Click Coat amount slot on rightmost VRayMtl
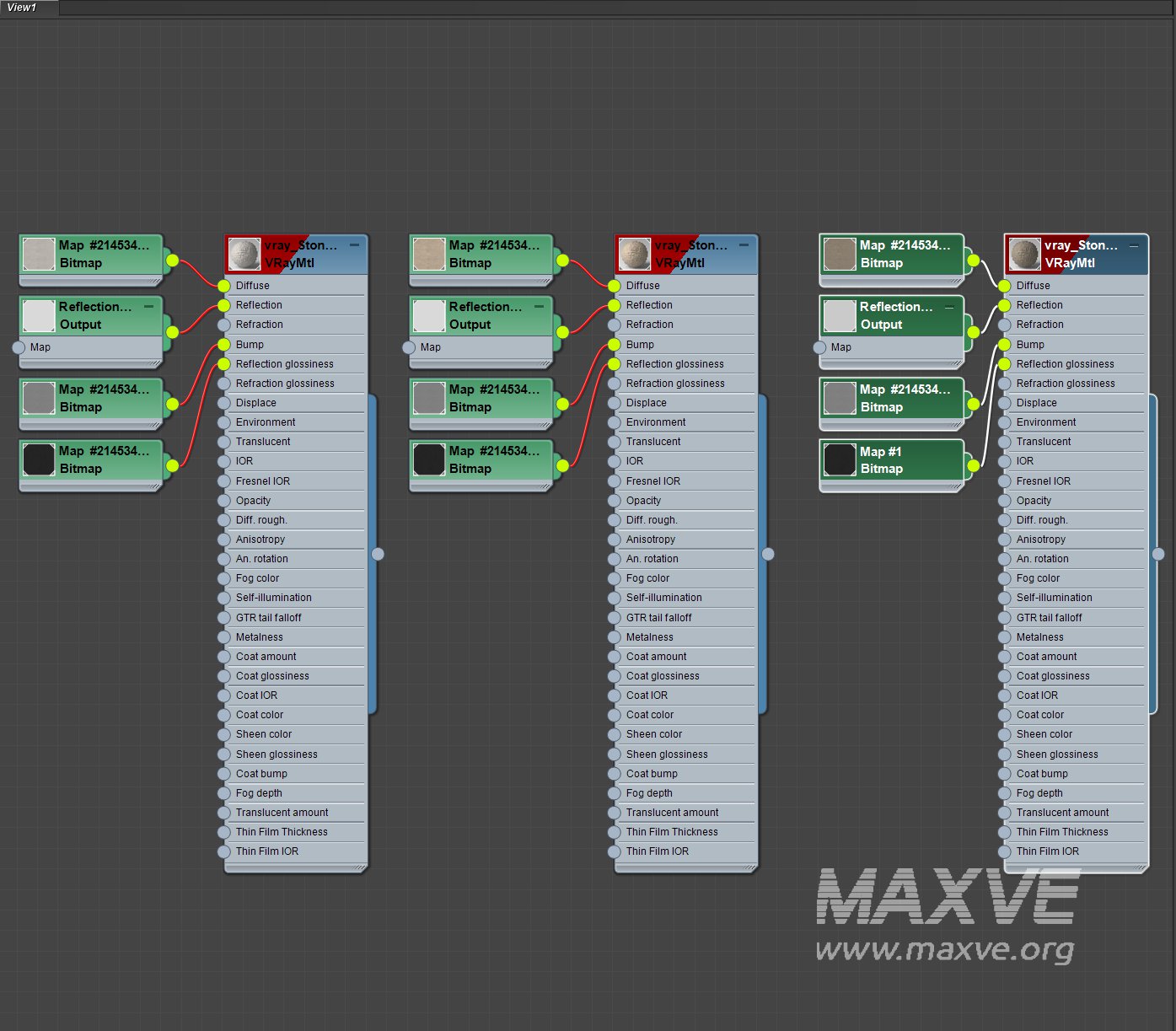1176x1031 pixels. click(1046, 657)
